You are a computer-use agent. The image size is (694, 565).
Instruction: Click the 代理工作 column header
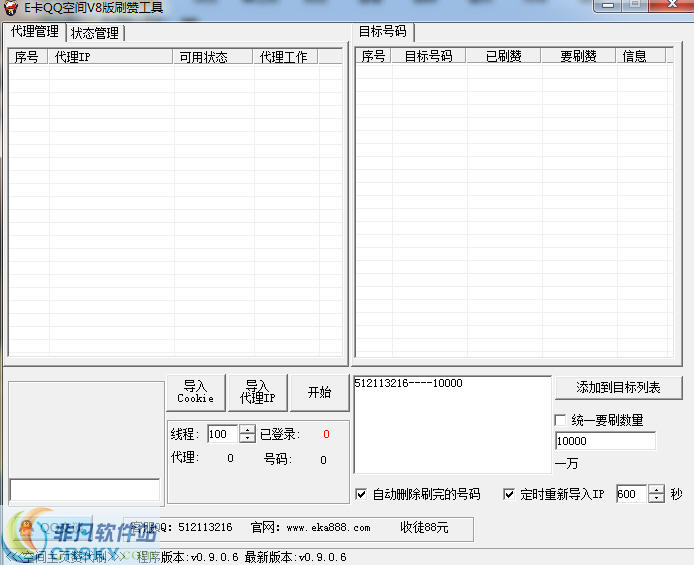pyautogui.click(x=286, y=57)
